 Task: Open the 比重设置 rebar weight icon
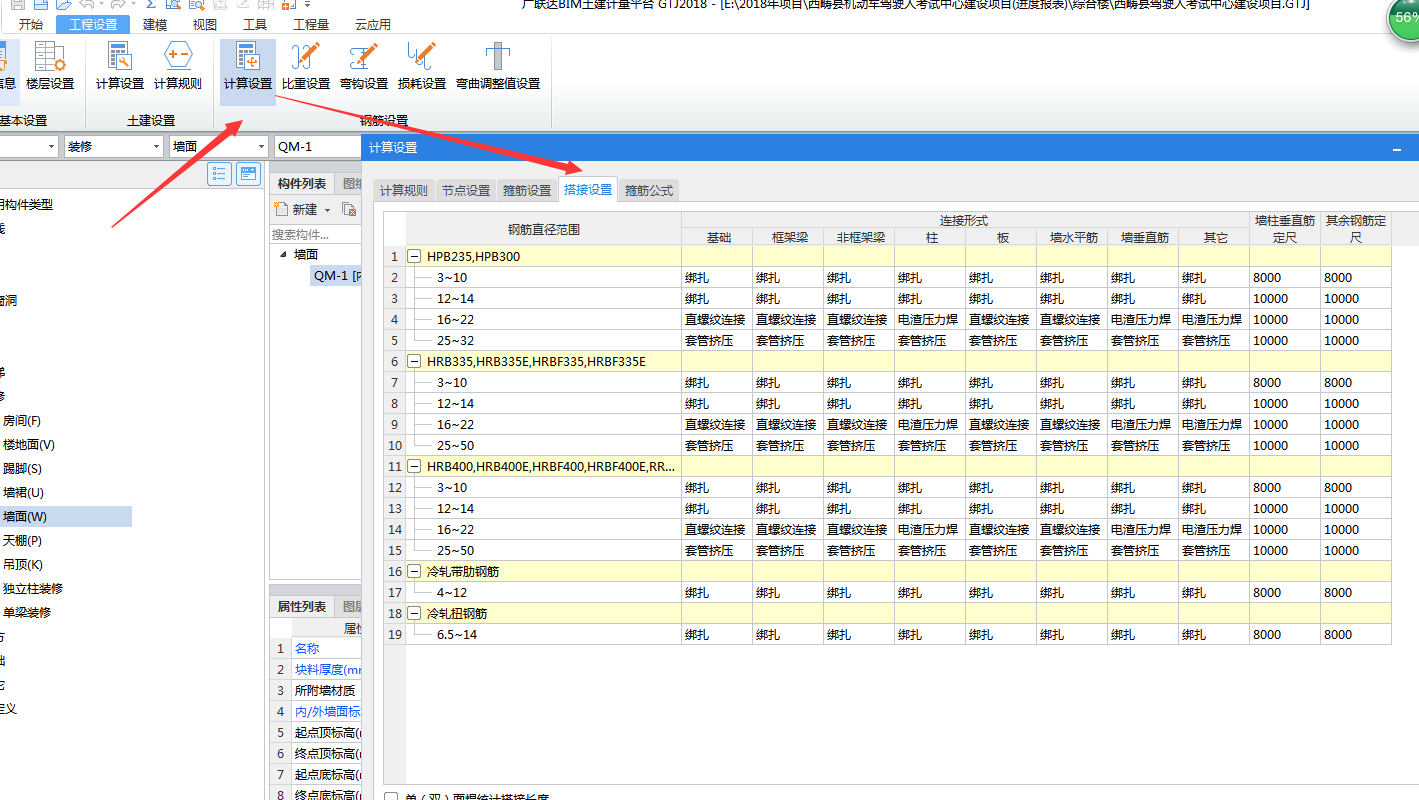tap(306, 66)
